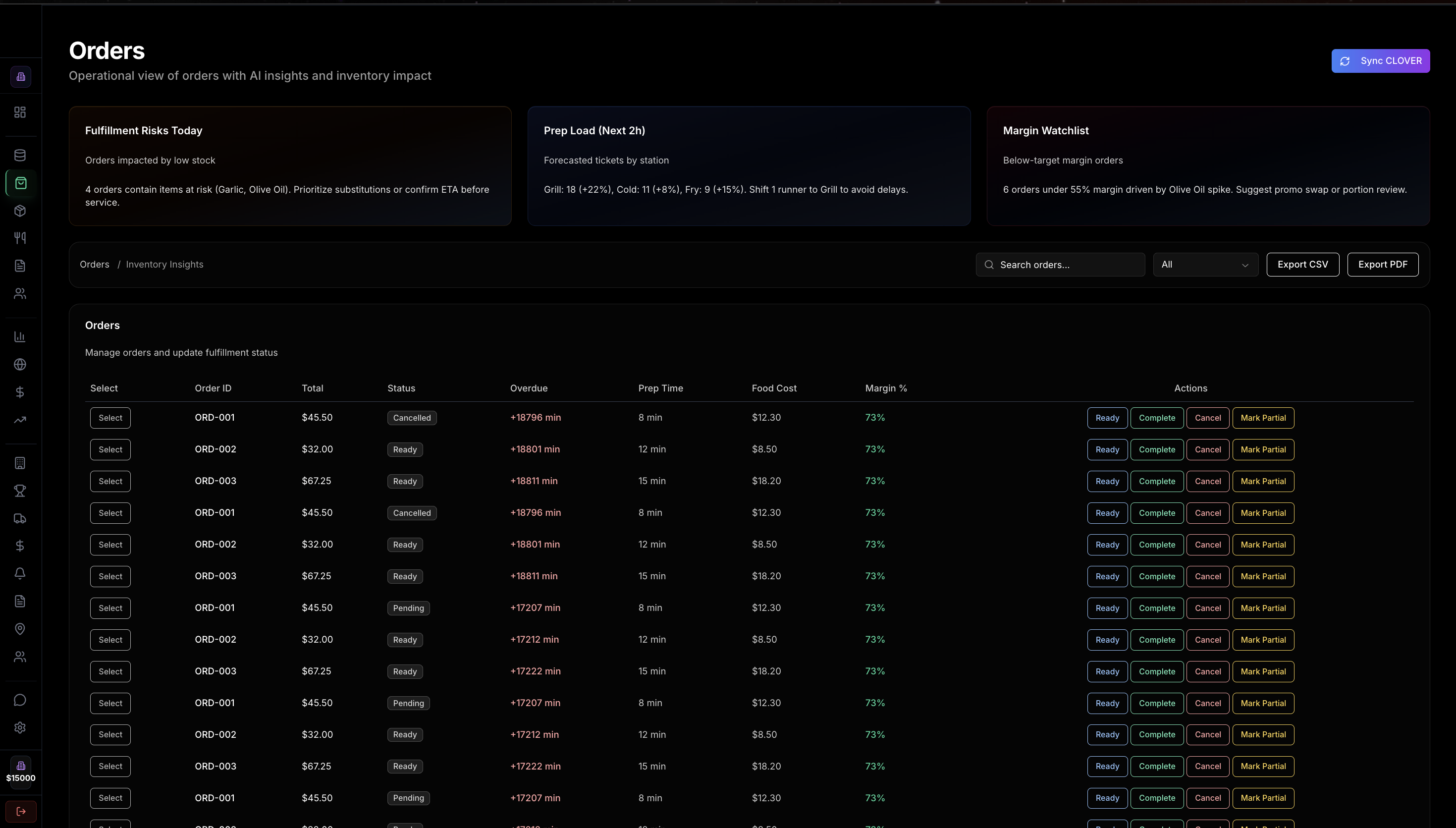Export orders as PDF
Screen dimensions: 1456x828
pos(1383,265)
